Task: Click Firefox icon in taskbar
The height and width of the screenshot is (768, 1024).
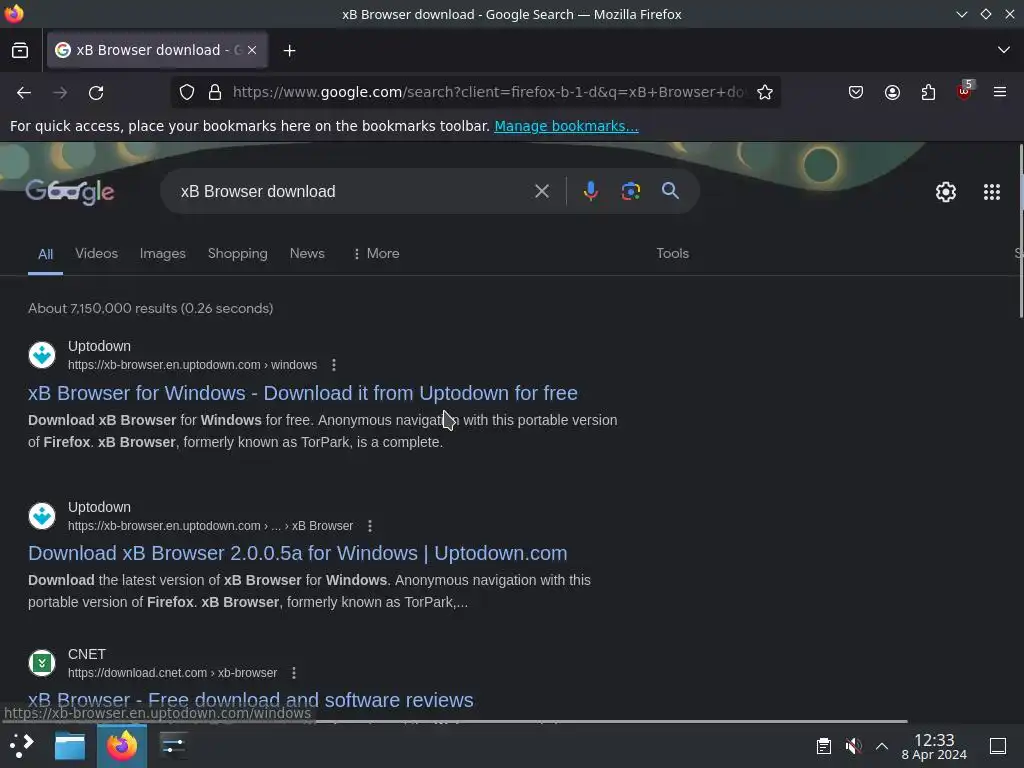Action: coord(122,745)
